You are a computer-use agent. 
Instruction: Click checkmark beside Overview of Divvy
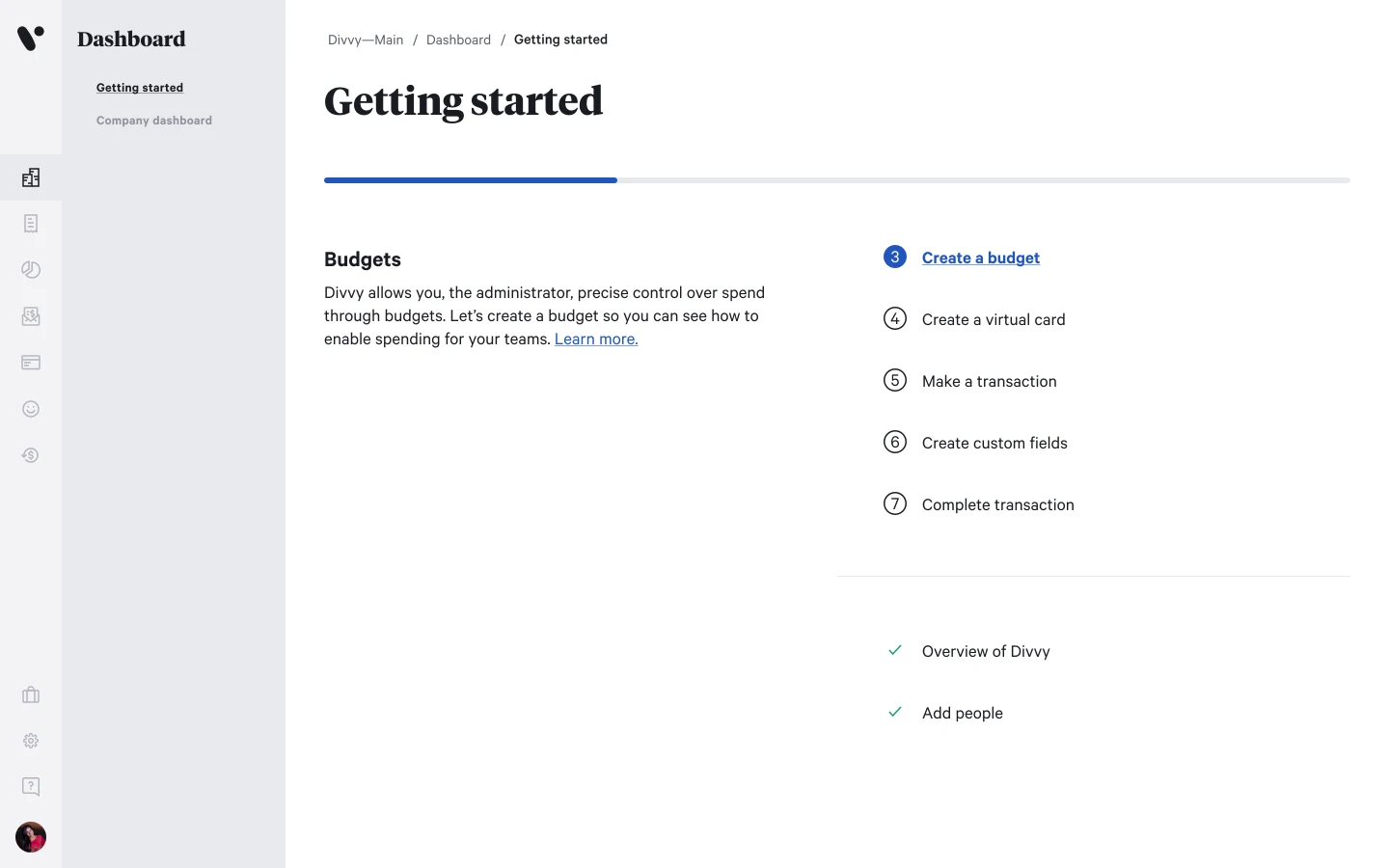(x=895, y=650)
